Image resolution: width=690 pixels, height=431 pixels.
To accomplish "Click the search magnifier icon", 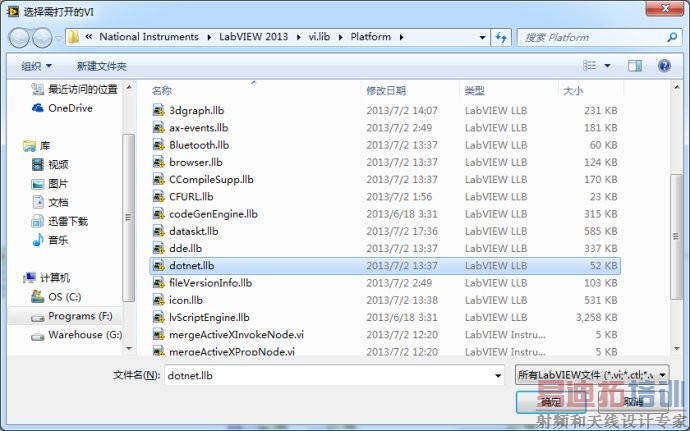I will click(672, 37).
